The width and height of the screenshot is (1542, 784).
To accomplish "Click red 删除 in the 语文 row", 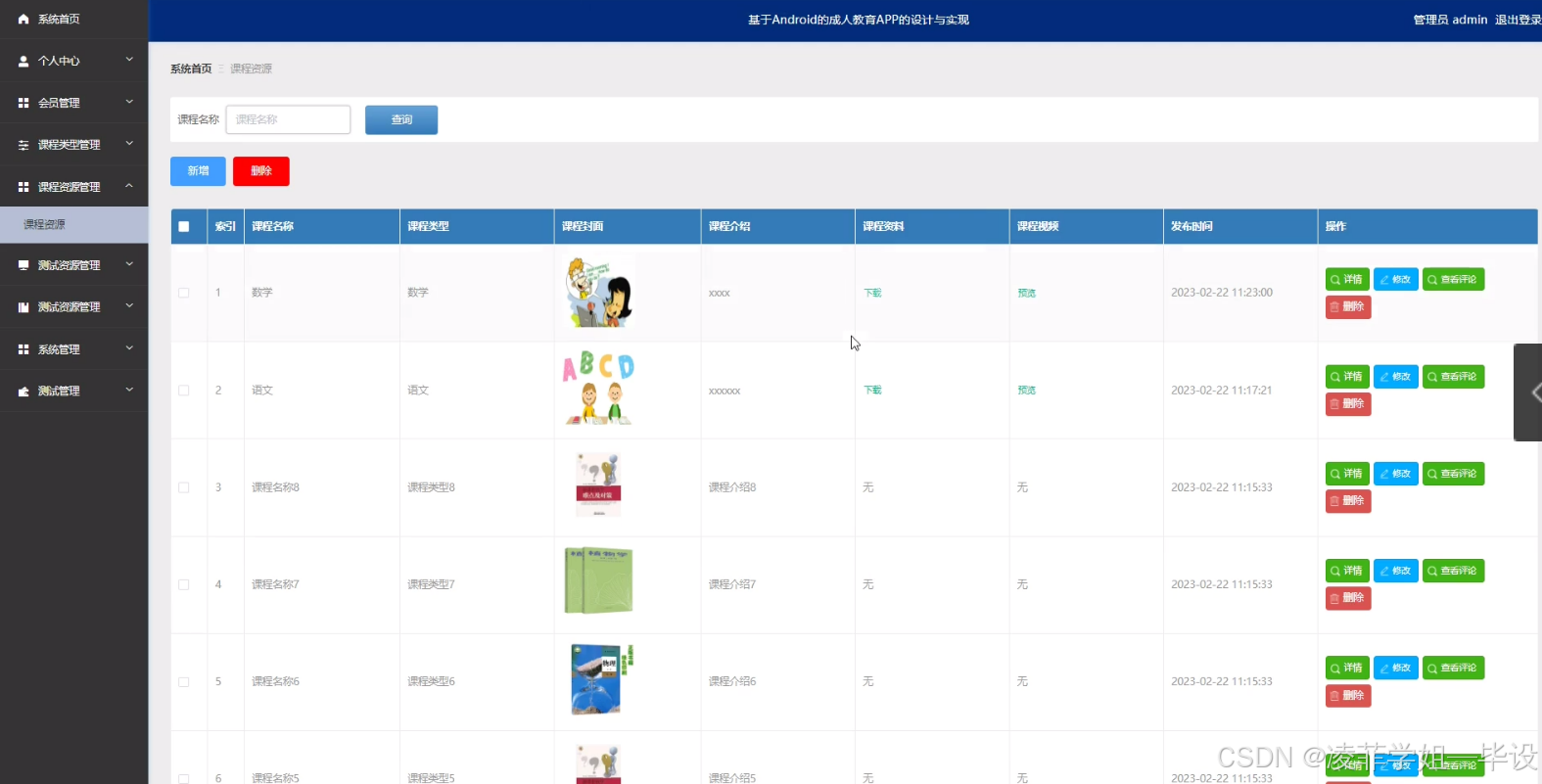I will click(1348, 404).
